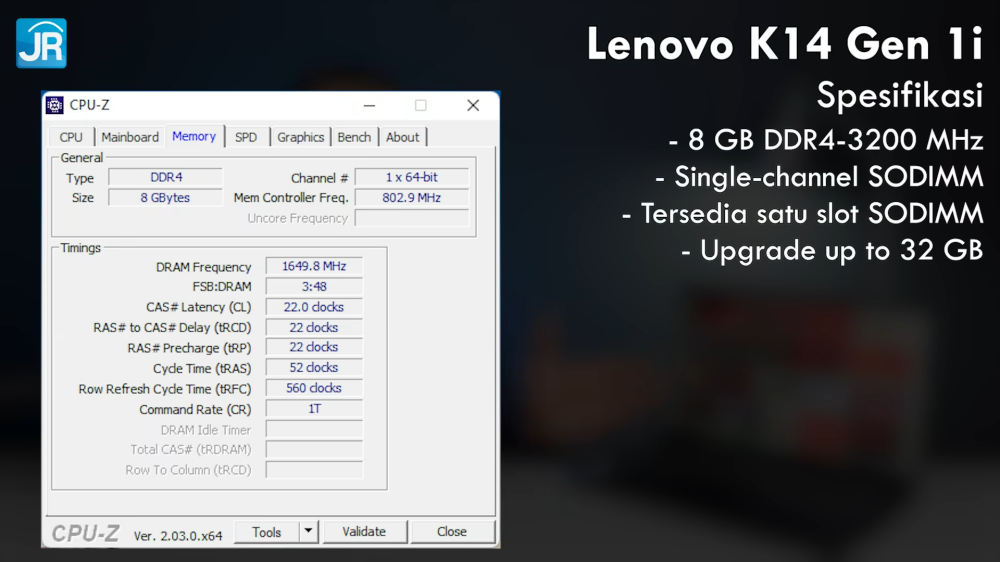Click the CPU-Z app icon in title bar
Viewport: 1000px width, 562px height.
click(x=55, y=105)
